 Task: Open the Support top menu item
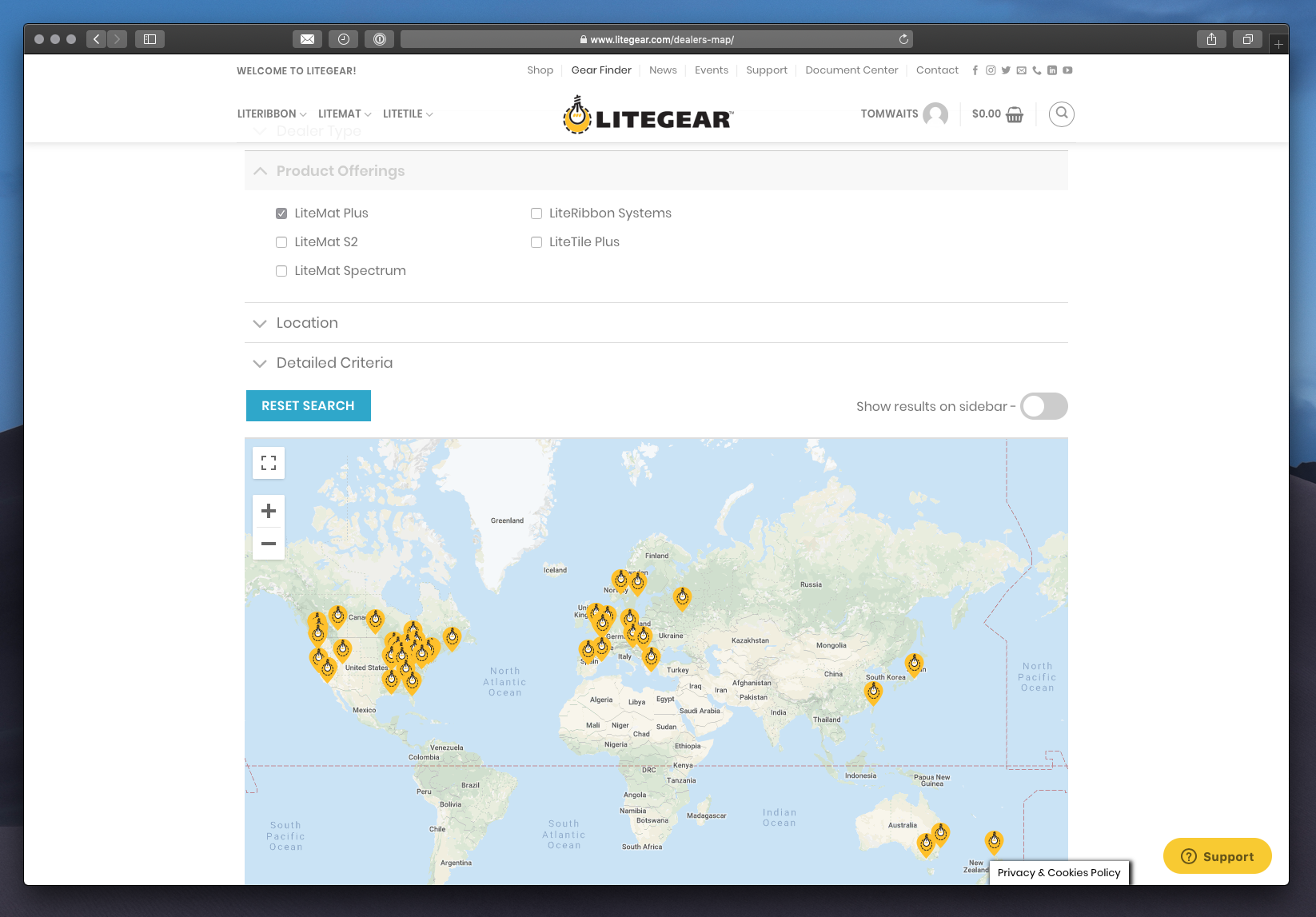(767, 70)
